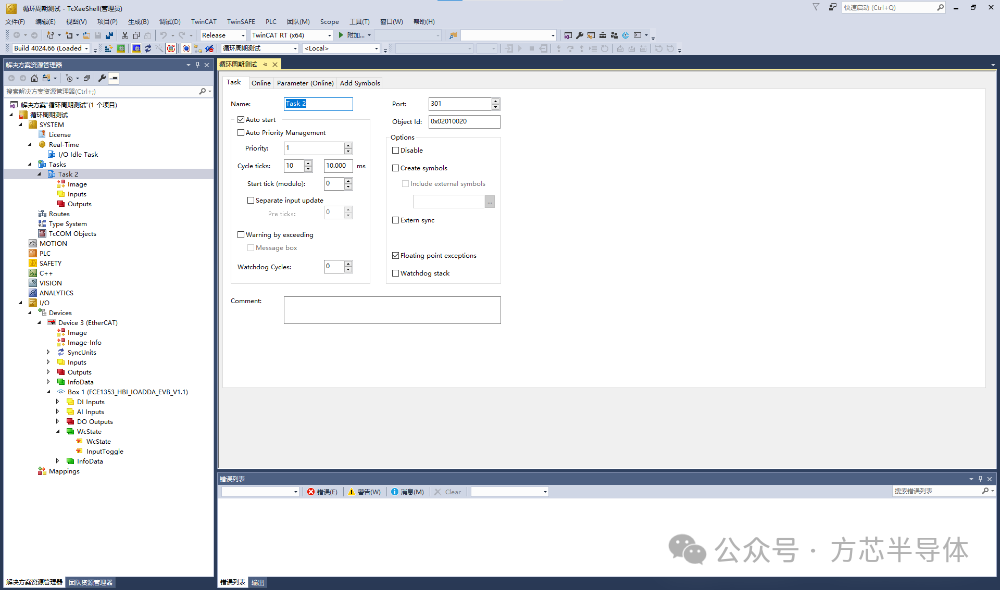This screenshot has height=590, width=1000.
Task: Click the Collapse All icon in Solution Explorer
Action: click(87, 78)
